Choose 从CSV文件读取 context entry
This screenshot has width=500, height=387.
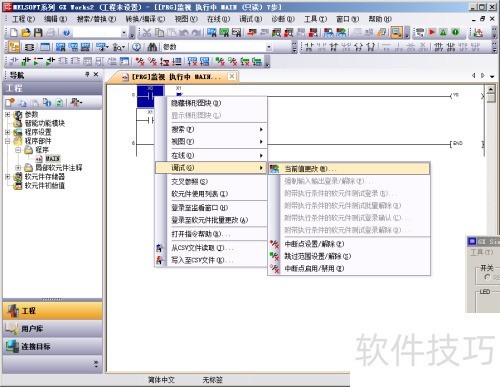pos(211,248)
